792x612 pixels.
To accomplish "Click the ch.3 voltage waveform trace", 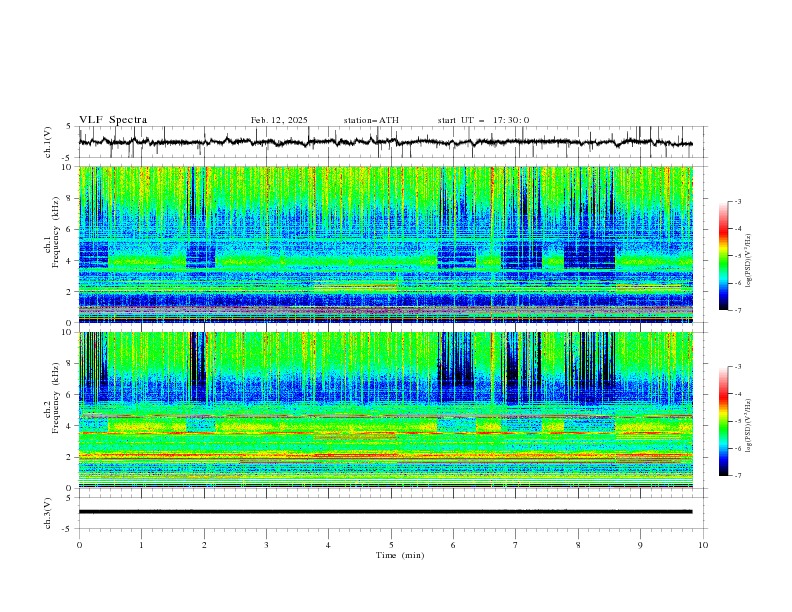I will click(x=385, y=512).
